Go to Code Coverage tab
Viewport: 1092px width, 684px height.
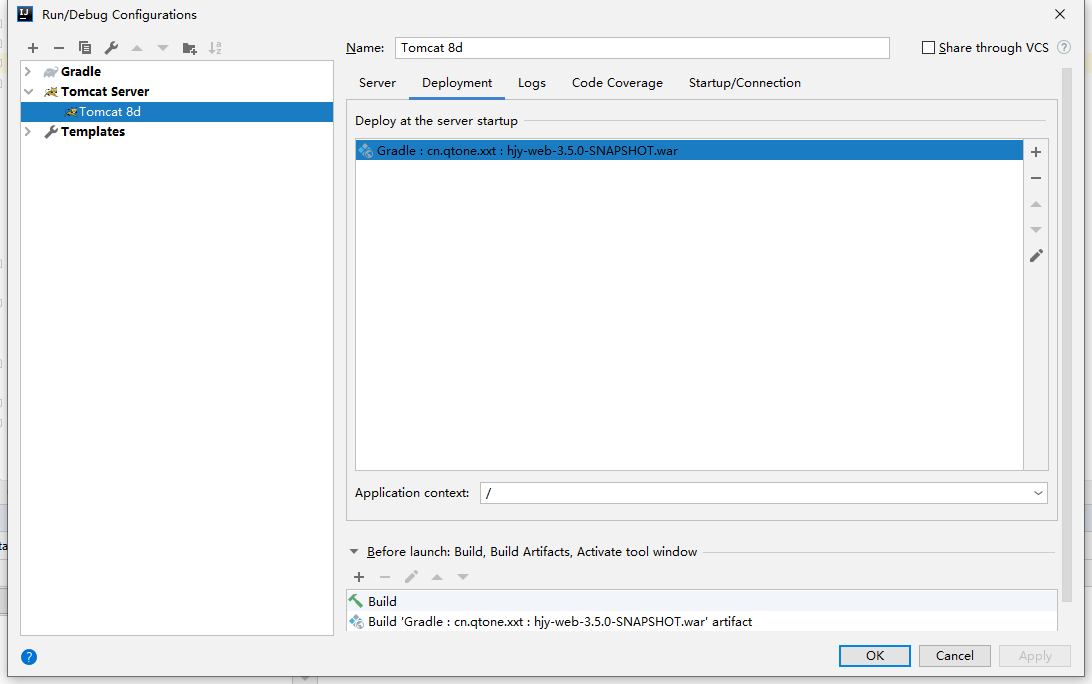(x=617, y=83)
